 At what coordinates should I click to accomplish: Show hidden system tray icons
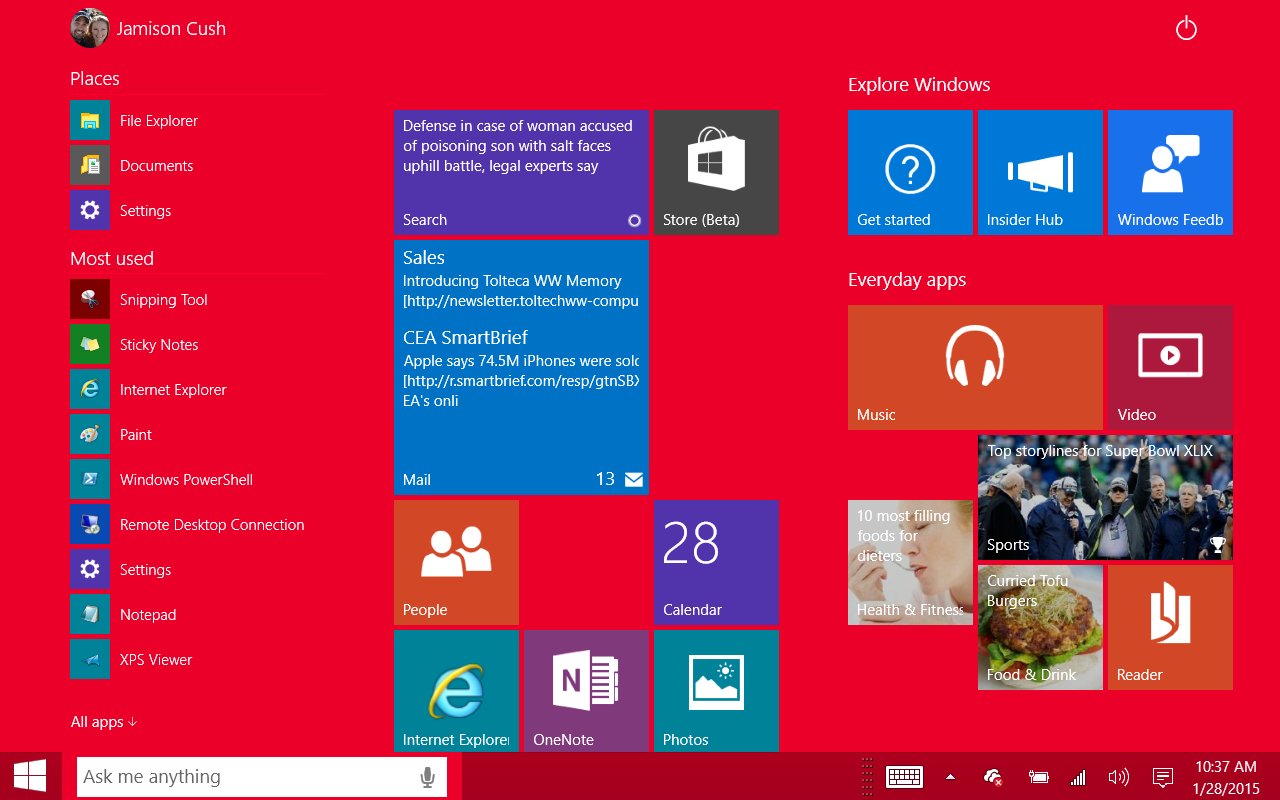coord(950,776)
